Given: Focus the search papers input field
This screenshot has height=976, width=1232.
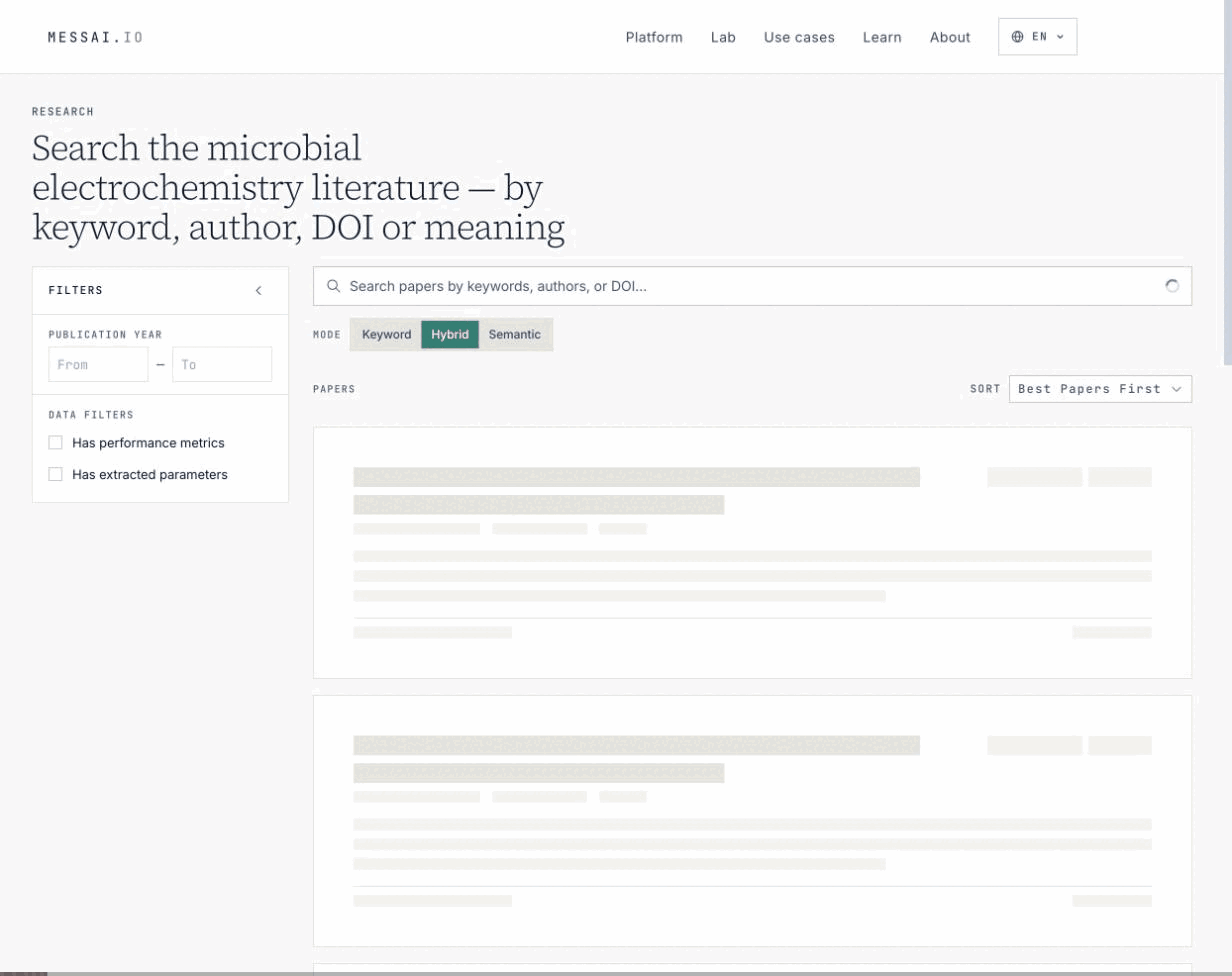Looking at the screenshot, I should coord(752,286).
